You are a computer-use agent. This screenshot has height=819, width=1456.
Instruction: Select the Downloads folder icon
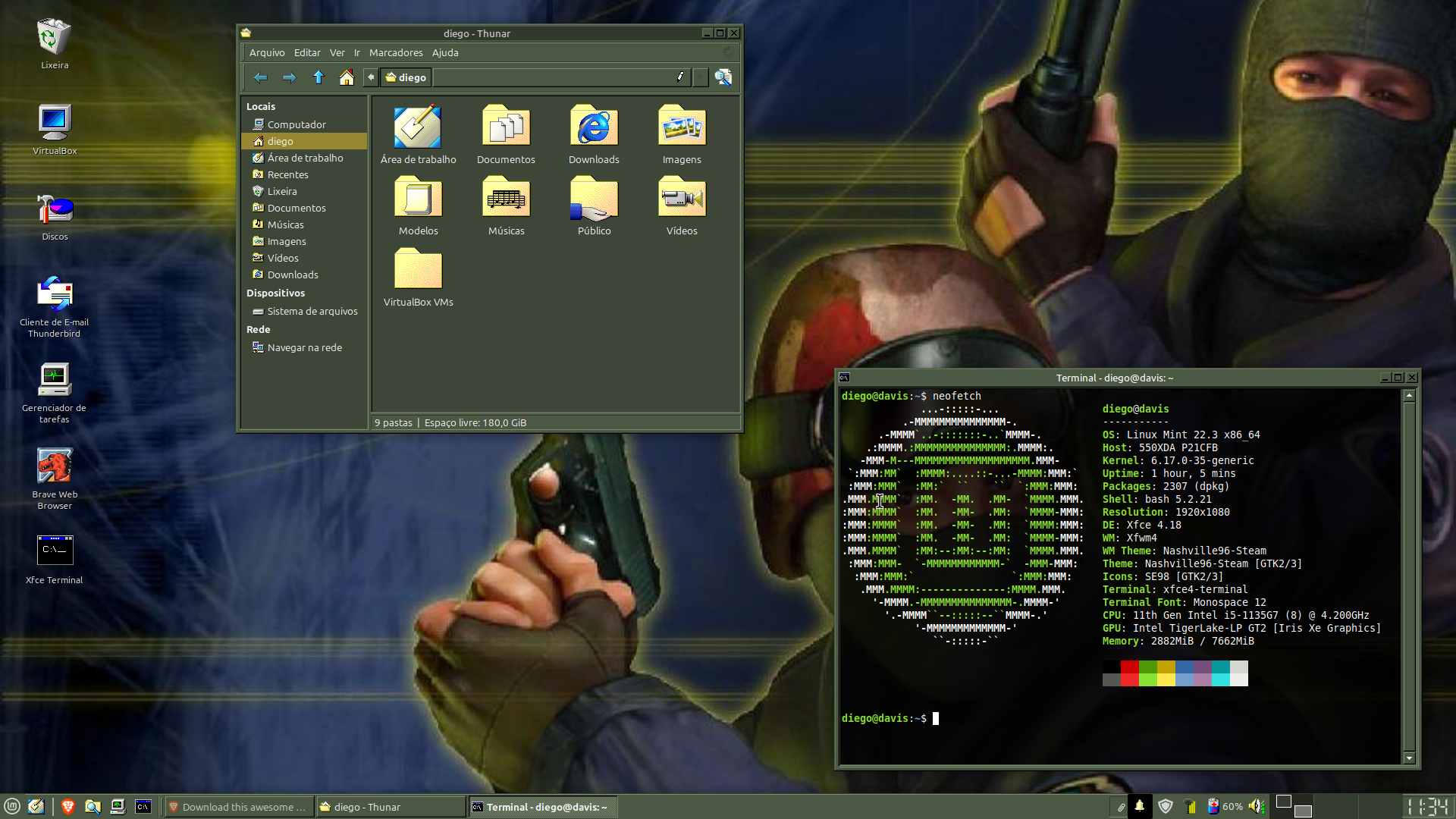pyautogui.click(x=594, y=127)
